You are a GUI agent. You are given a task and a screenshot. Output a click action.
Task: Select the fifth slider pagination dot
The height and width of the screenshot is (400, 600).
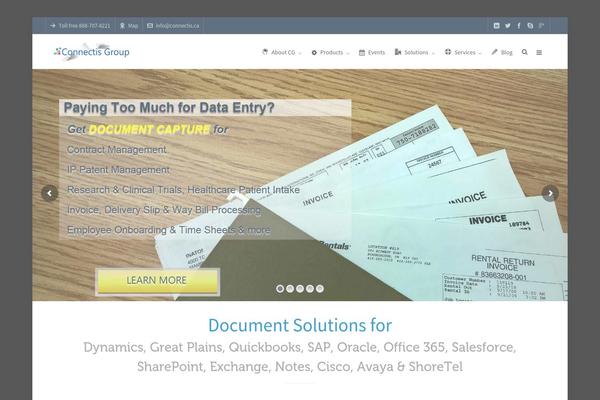320,289
